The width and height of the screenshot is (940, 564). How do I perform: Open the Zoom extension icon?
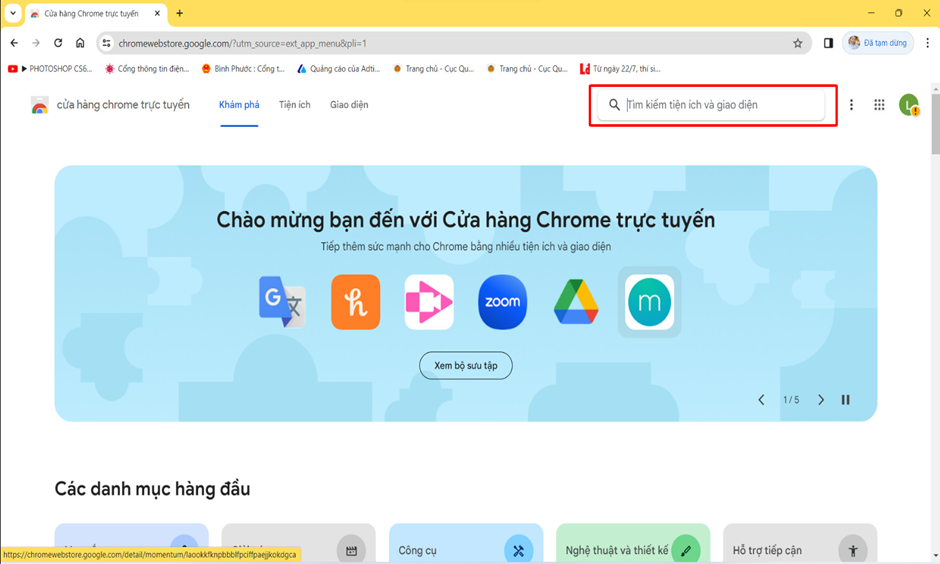(502, 302)
